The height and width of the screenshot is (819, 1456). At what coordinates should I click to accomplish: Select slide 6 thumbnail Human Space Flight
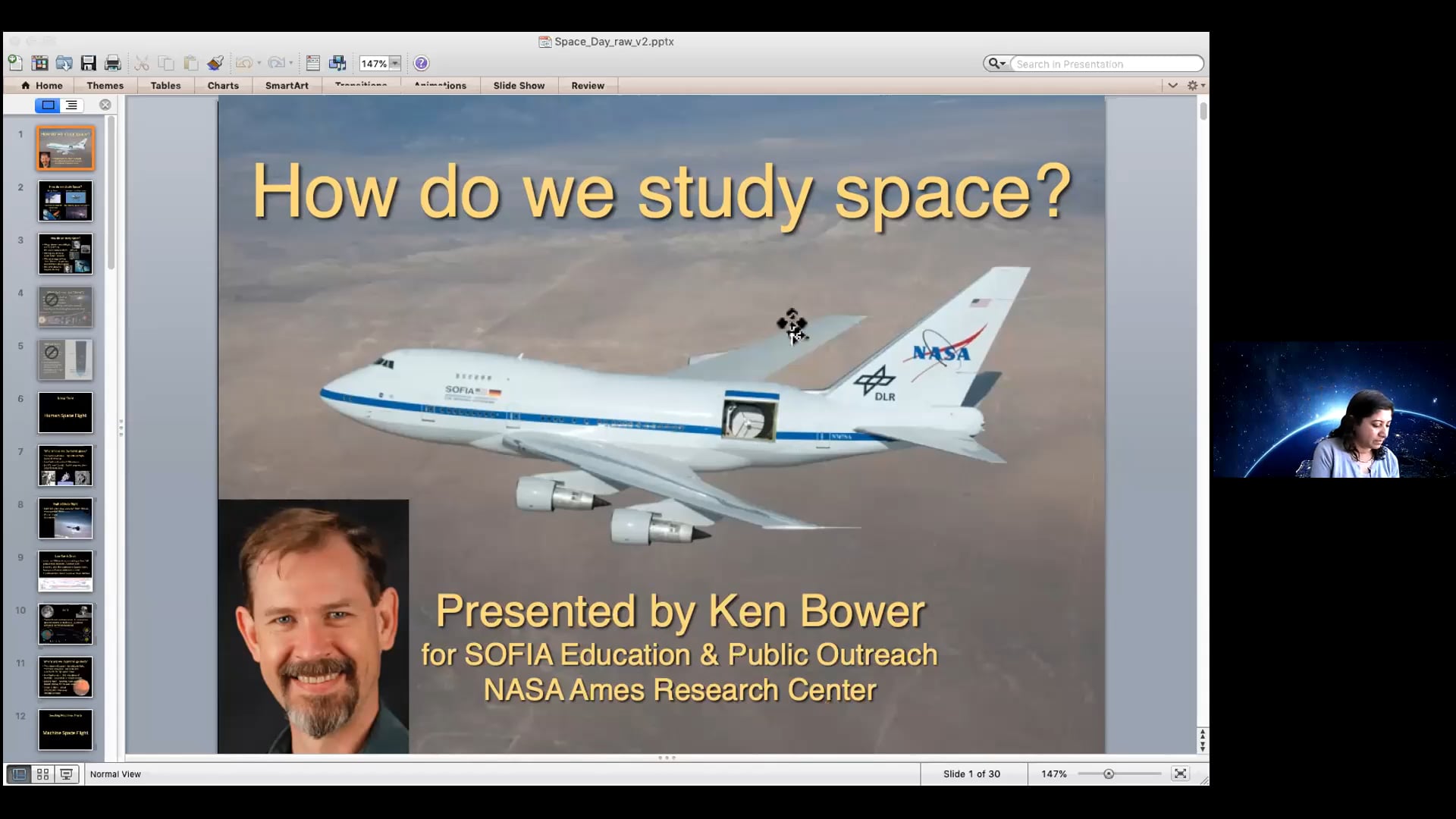[x=66, y=413]
